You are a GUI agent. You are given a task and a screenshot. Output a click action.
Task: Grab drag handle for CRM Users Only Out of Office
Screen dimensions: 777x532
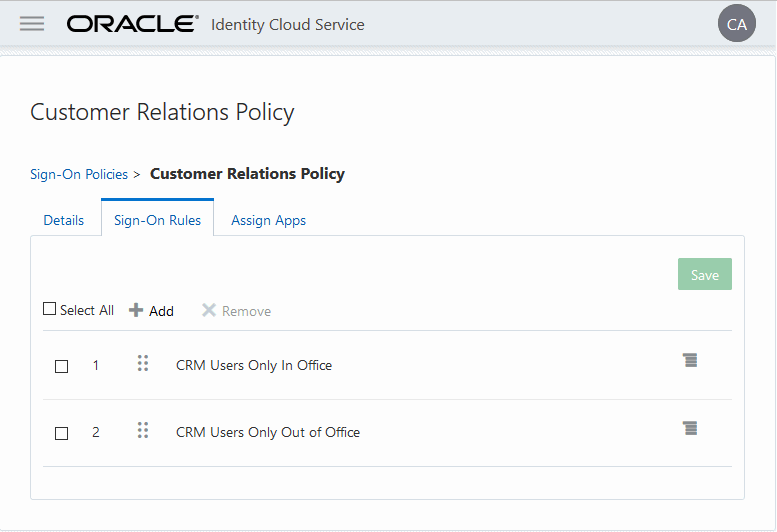143,430
